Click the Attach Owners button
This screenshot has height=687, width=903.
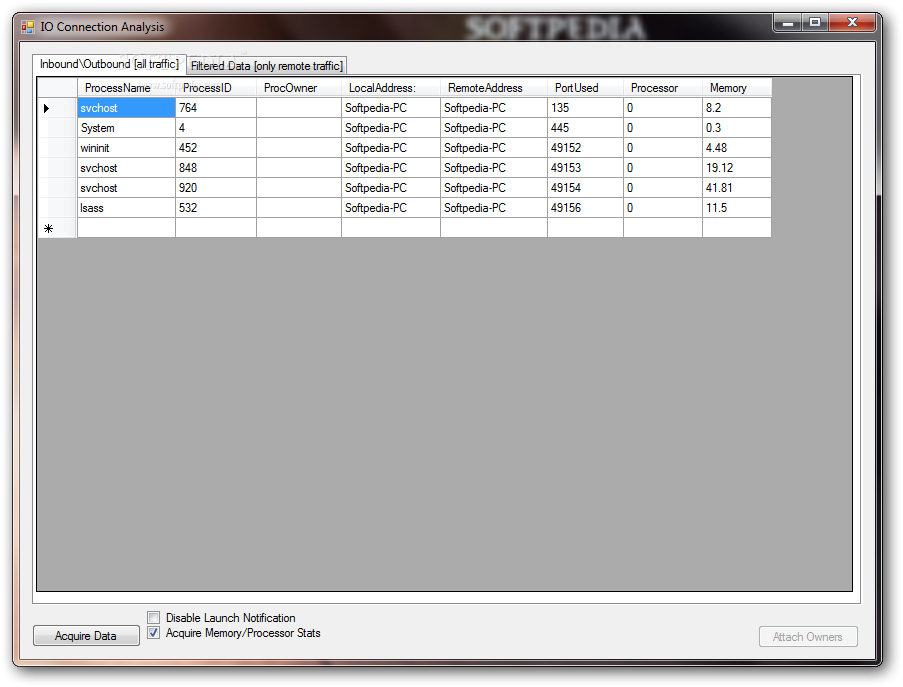click(808, 636)
